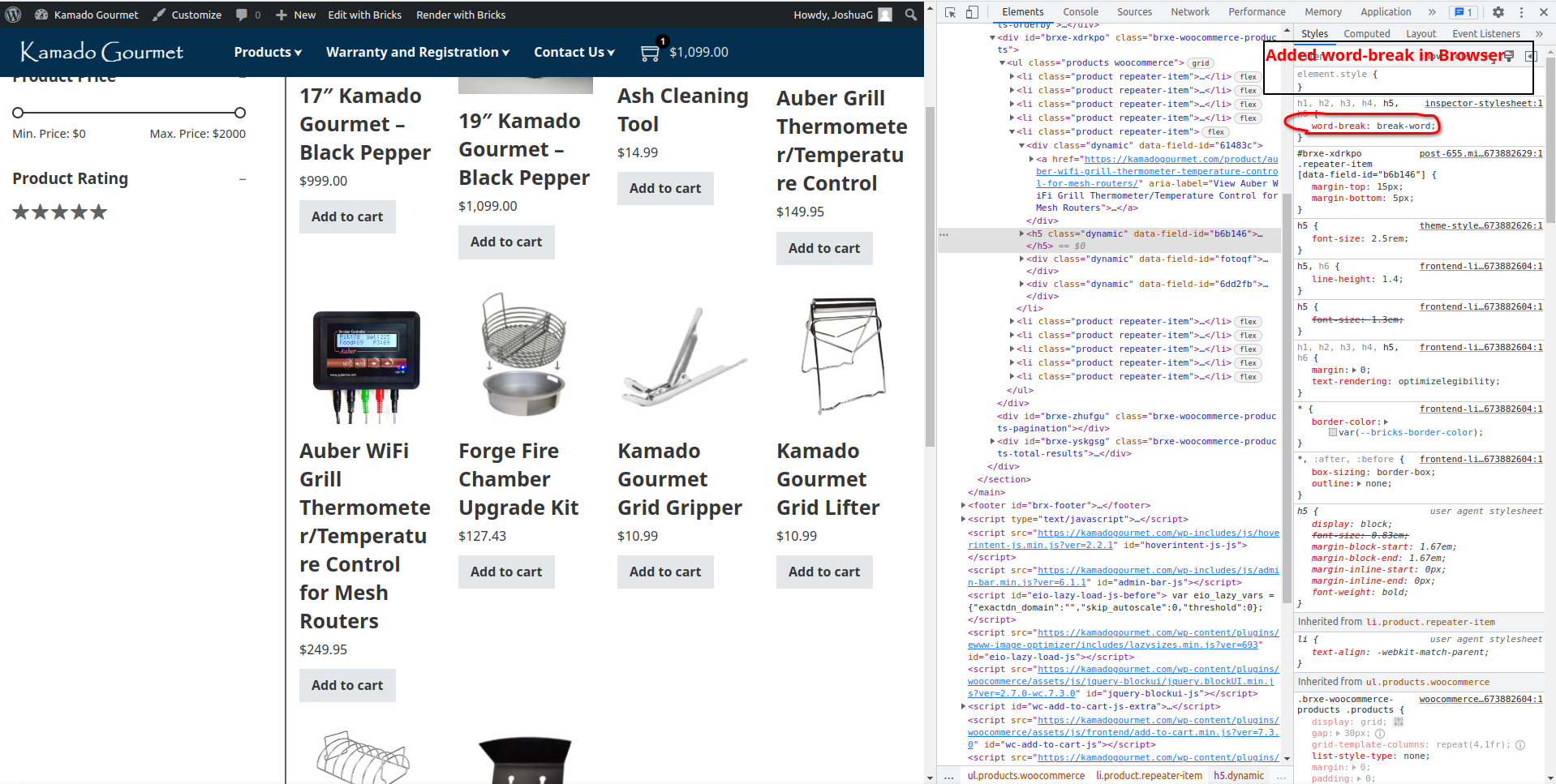Click the JoshuaG user avatar
The width and height of the screenshot is (1556, 784).
click(x=885, y=15)
